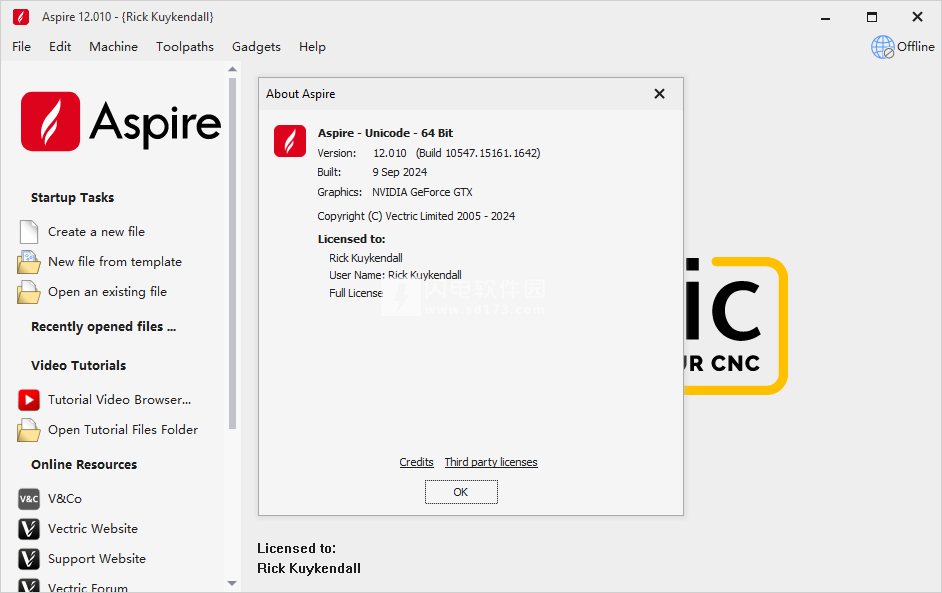Select Create a new file
942x593 pixels.
[x=97, y=232]
